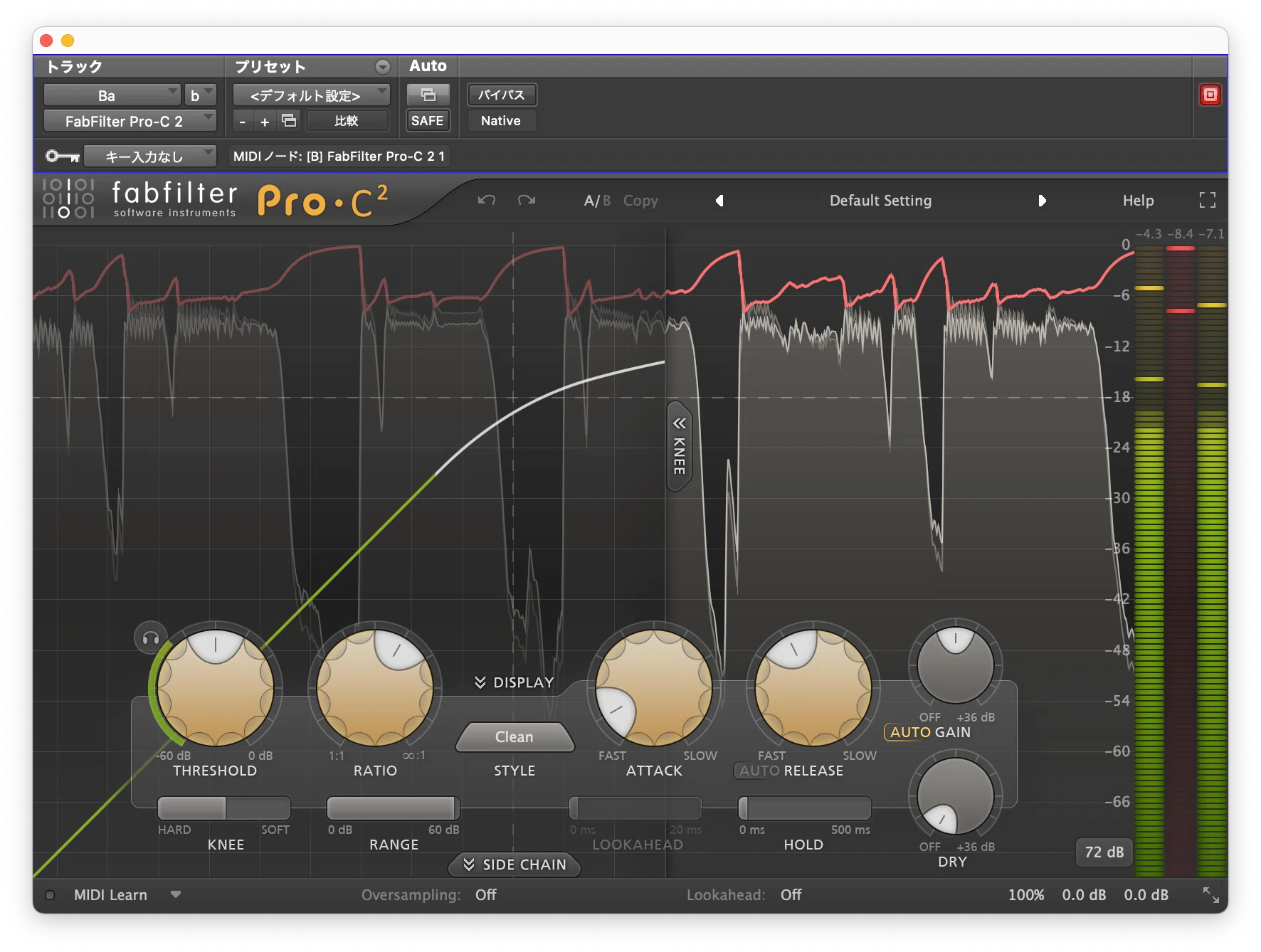This screenshot has width=1261, height=952.
Task: Open the デフォルト設定 preset dropdown
Action: pyautogui.click(x=311, y=95)
